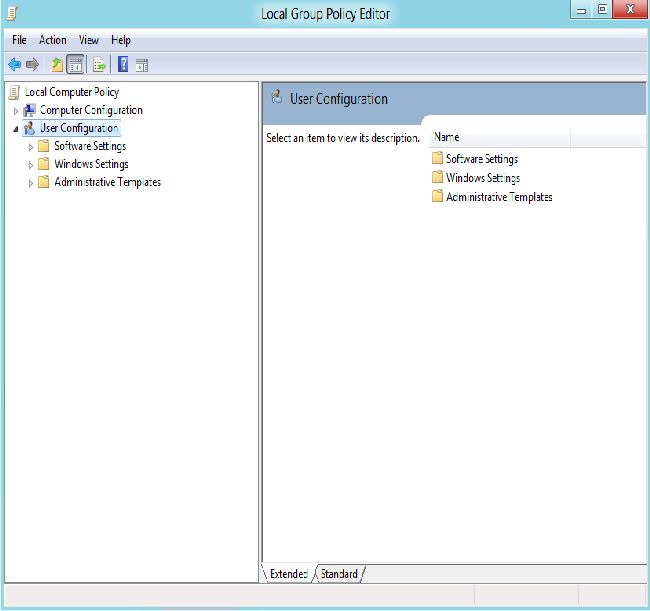Select Administrative Templates in right pane list
650x611 pixels.
[499, 196]
